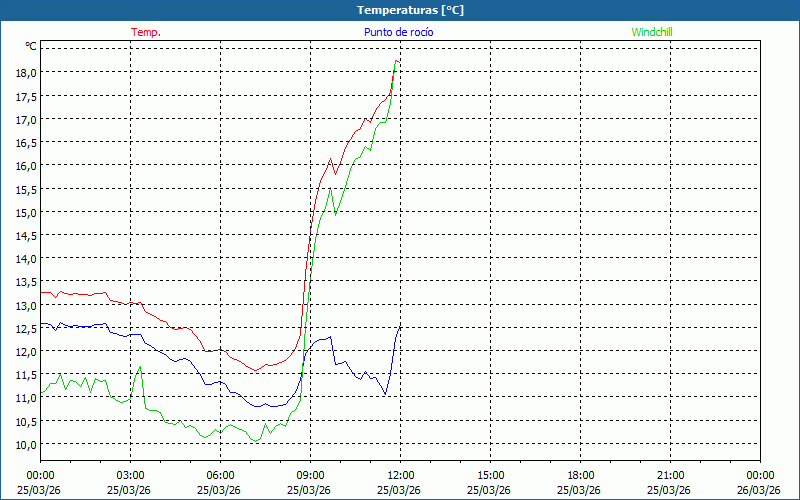800x500 pixels.
Task: Select the 15,0 y-axis tick label
Action: point(25,212)
